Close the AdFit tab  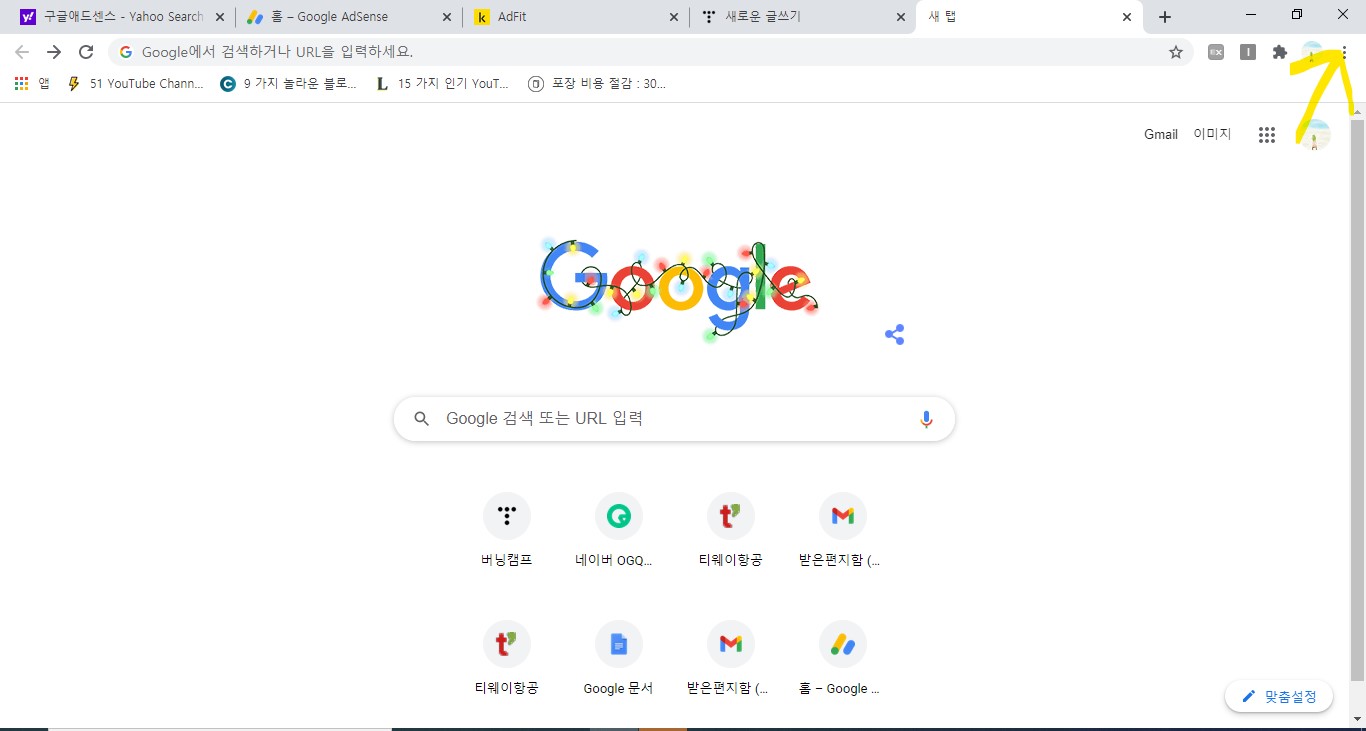[x=672, y=17]
